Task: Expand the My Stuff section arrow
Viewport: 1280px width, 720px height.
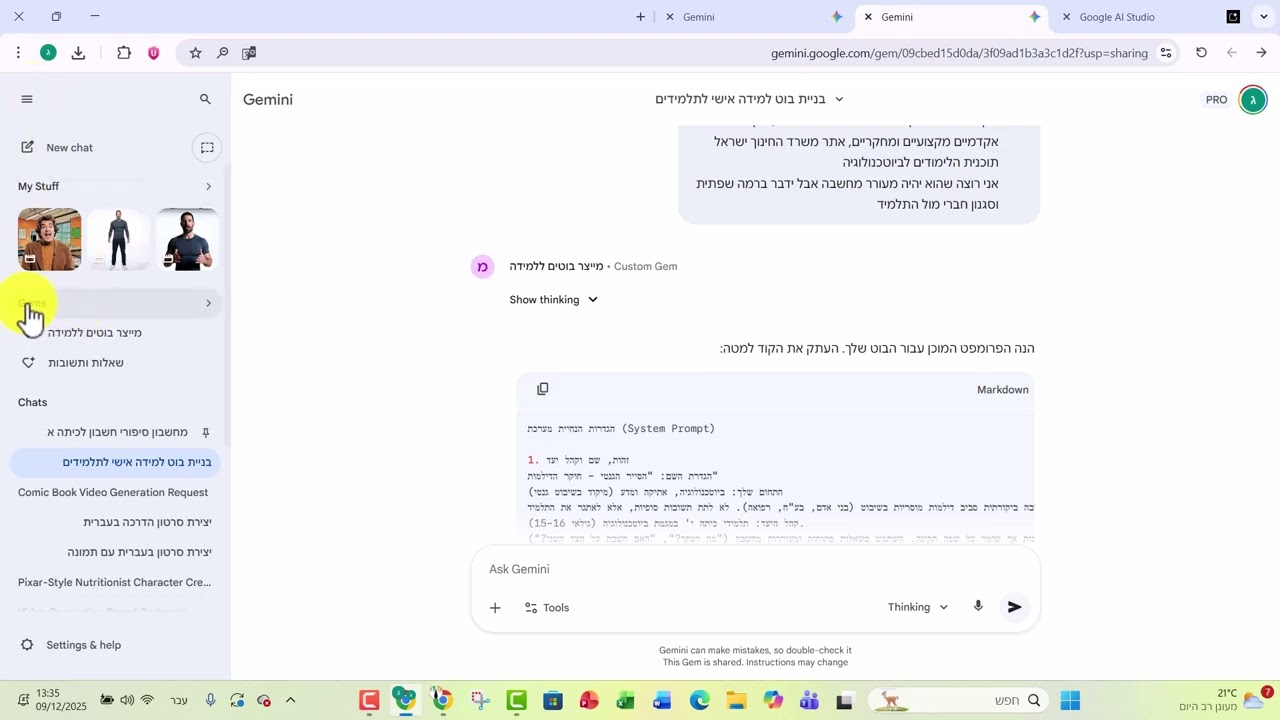Action: click(x=208, y=186)
